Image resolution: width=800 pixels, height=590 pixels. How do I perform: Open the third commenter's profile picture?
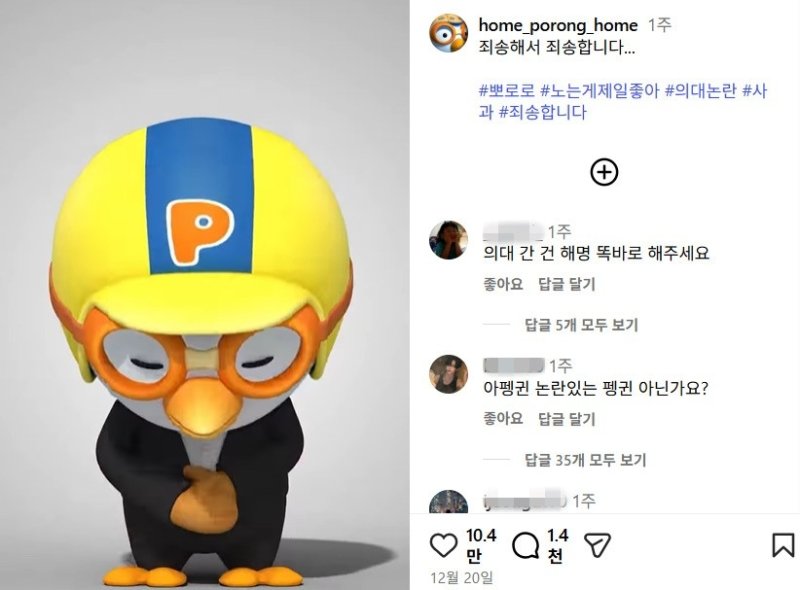click(x=448, y=502)
